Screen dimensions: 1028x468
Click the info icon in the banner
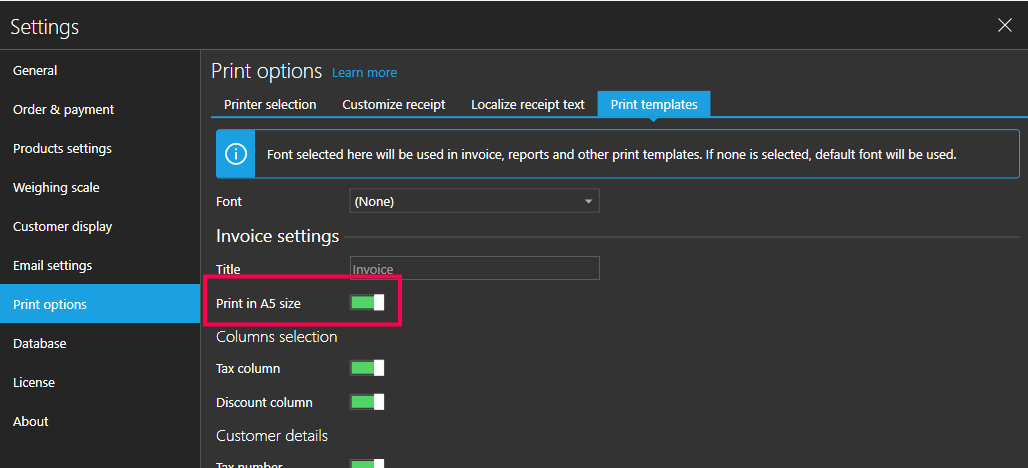pyautogui.click(x=236, y=154)
